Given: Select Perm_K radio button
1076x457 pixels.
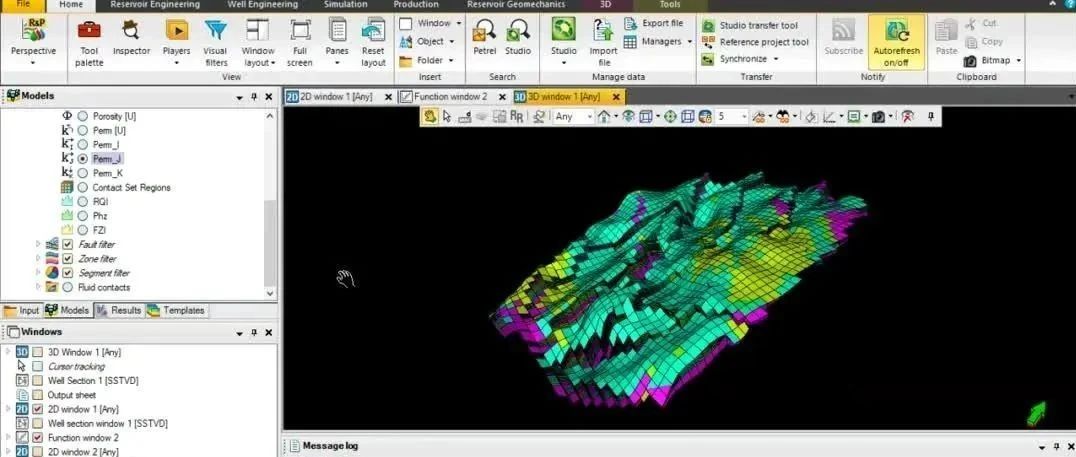Looking at the screenshot, I should tap(82, 173).
